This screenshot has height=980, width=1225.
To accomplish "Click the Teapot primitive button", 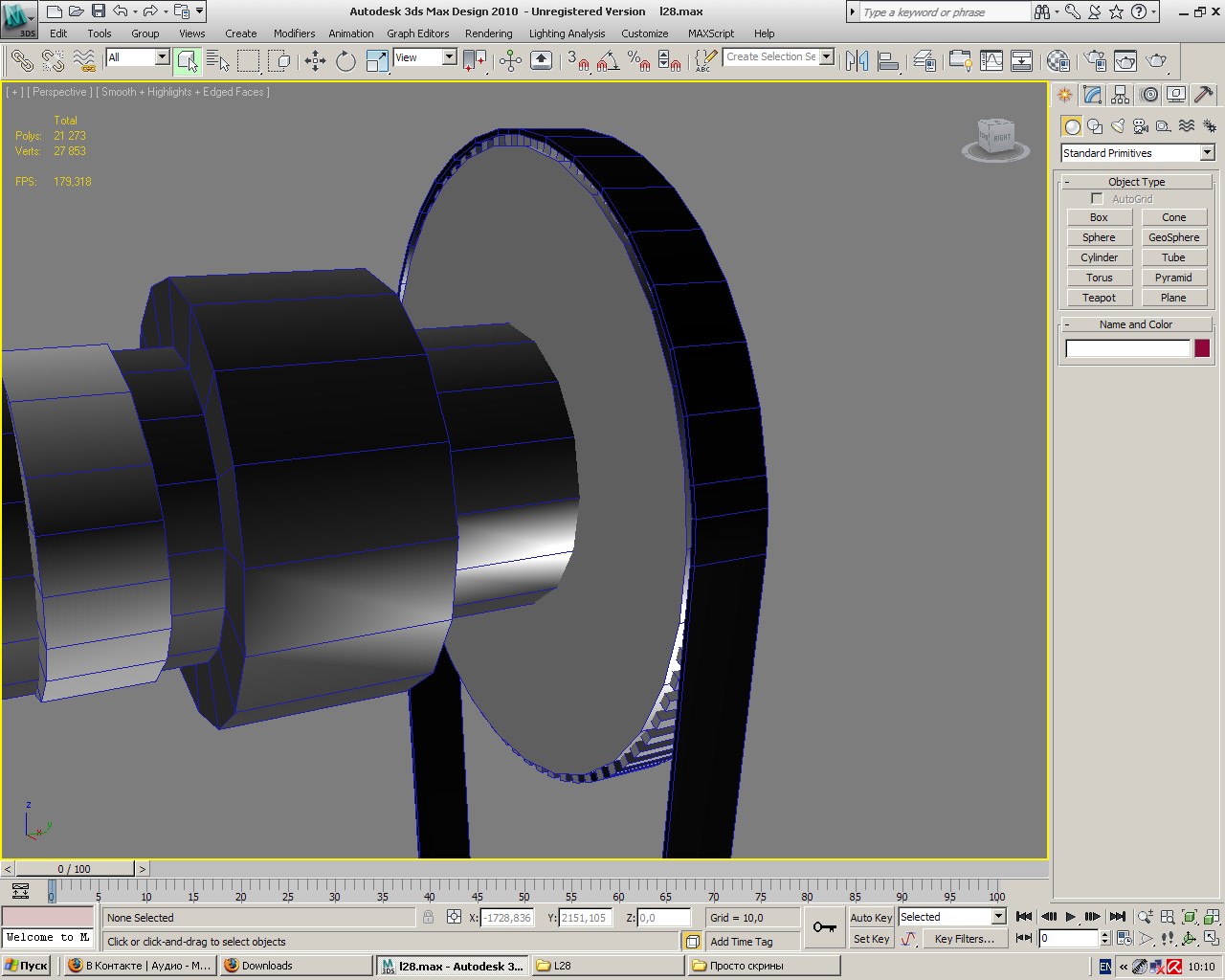I will coord(1099,298).
